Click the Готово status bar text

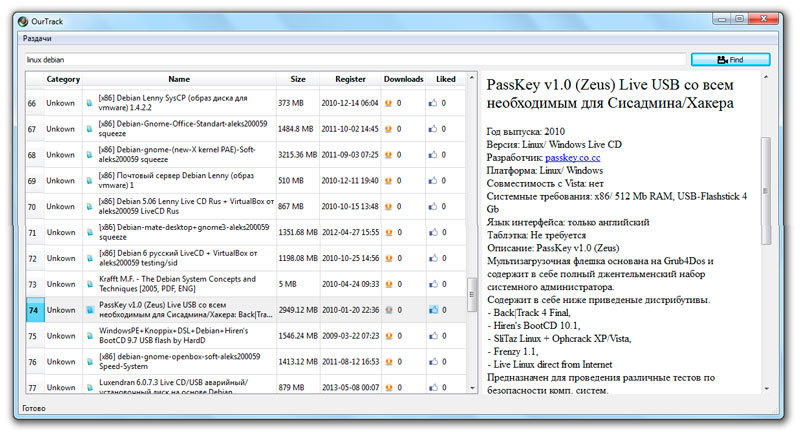coord(34,408)
